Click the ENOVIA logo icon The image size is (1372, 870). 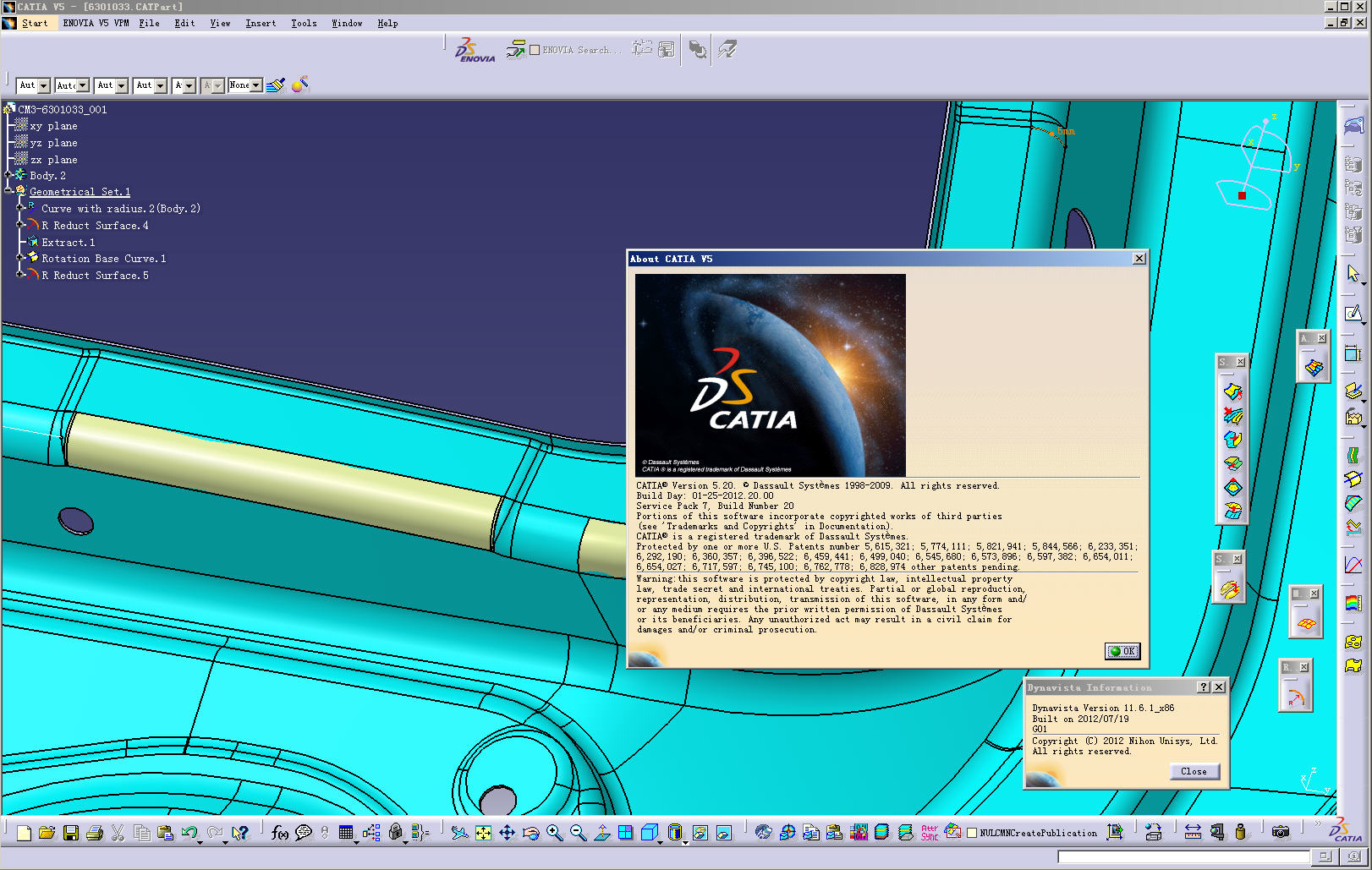(x=475, y=50)
